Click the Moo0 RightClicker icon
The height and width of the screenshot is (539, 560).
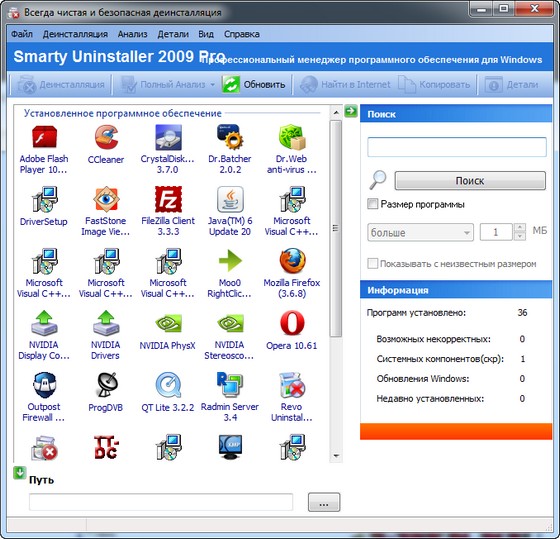tap(230, 261)
